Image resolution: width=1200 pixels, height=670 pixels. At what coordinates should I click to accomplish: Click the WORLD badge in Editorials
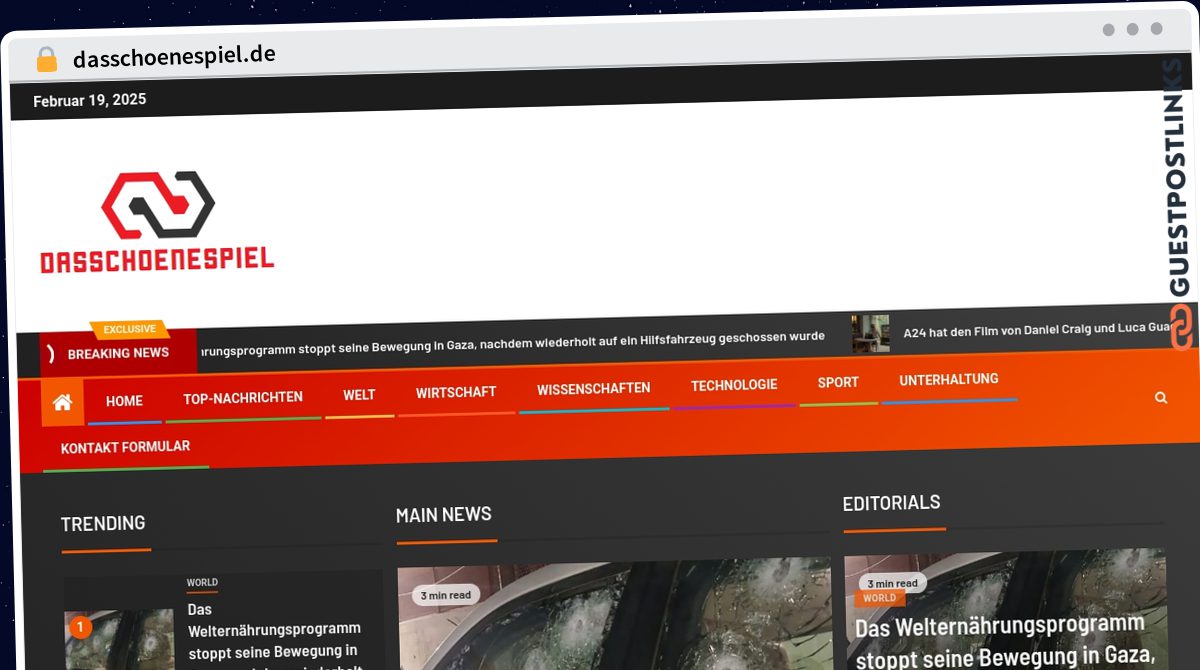[x=879, y=598]
